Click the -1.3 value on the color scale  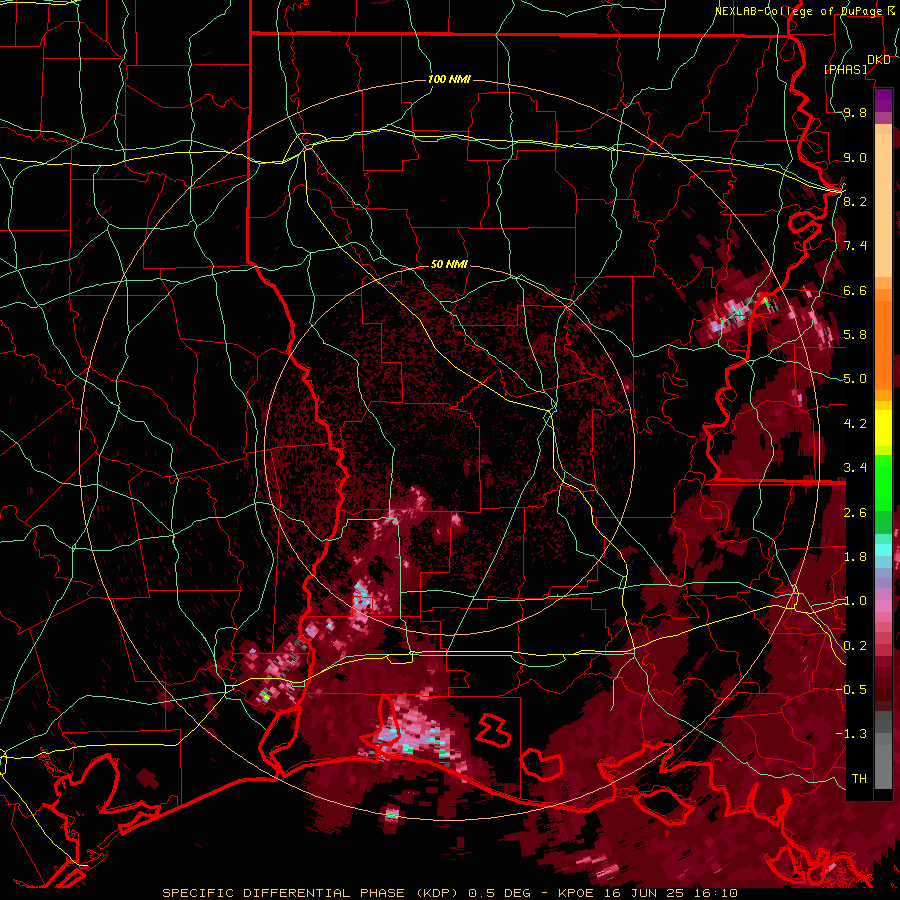tap(851, 734)
